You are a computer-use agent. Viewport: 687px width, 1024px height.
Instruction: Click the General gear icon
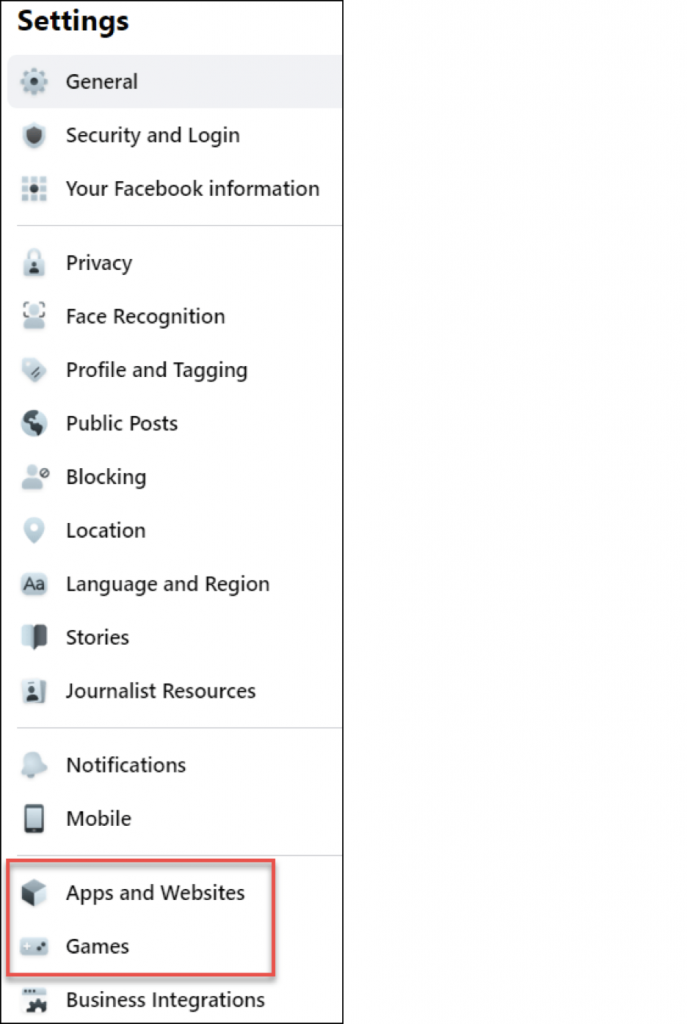coord(34,82)
